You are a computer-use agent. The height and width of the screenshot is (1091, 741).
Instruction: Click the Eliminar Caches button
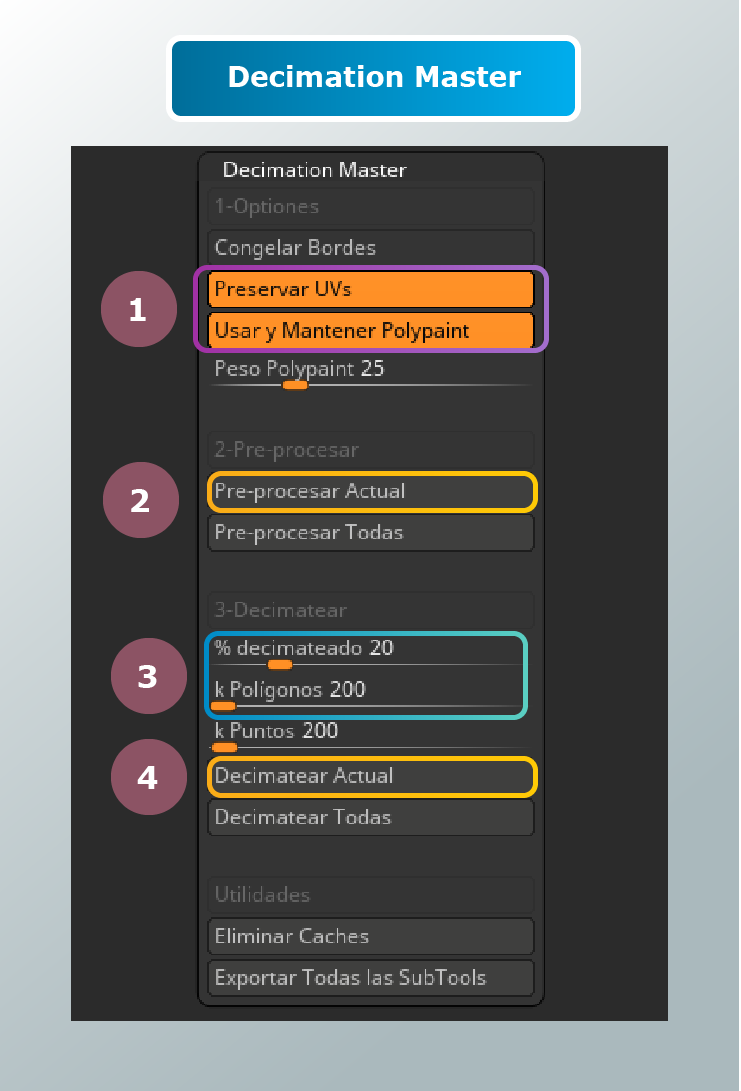click(370, 936)
